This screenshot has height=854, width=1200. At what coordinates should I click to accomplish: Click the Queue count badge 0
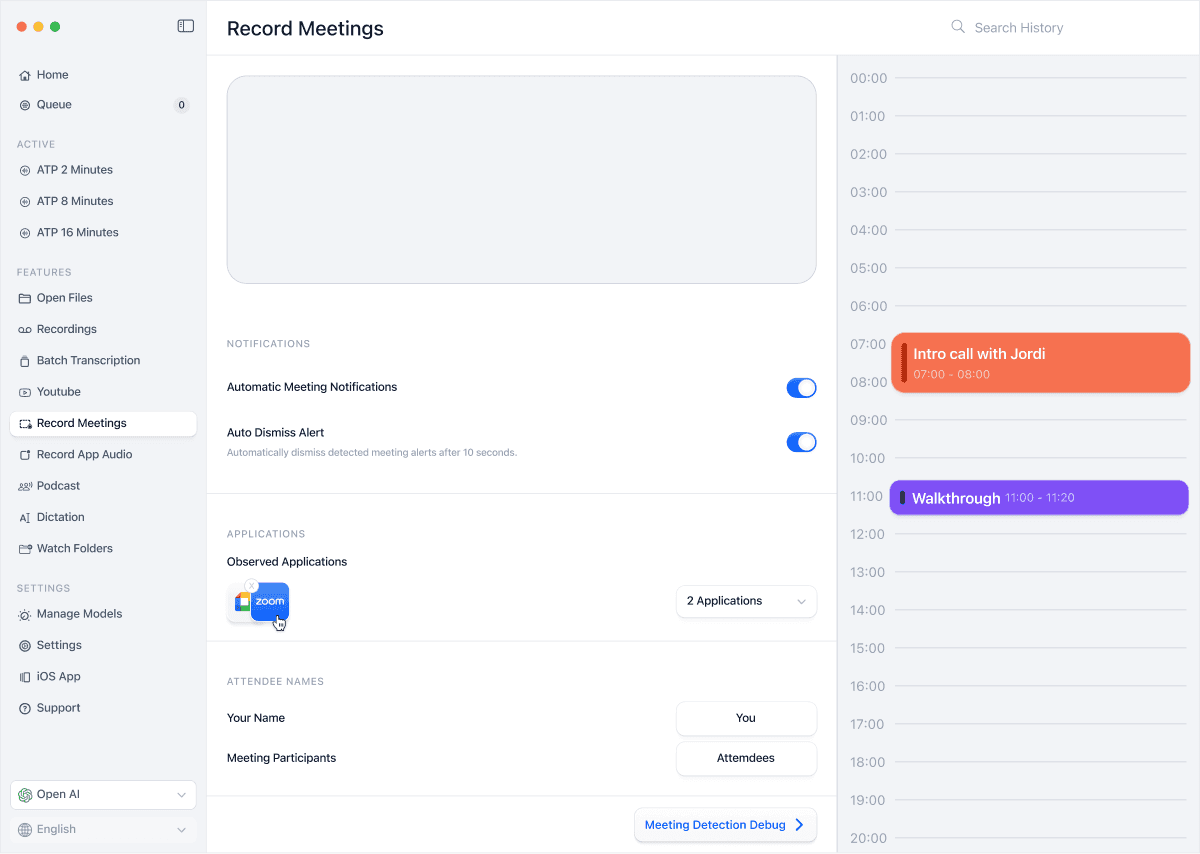[x=181, y=105]
